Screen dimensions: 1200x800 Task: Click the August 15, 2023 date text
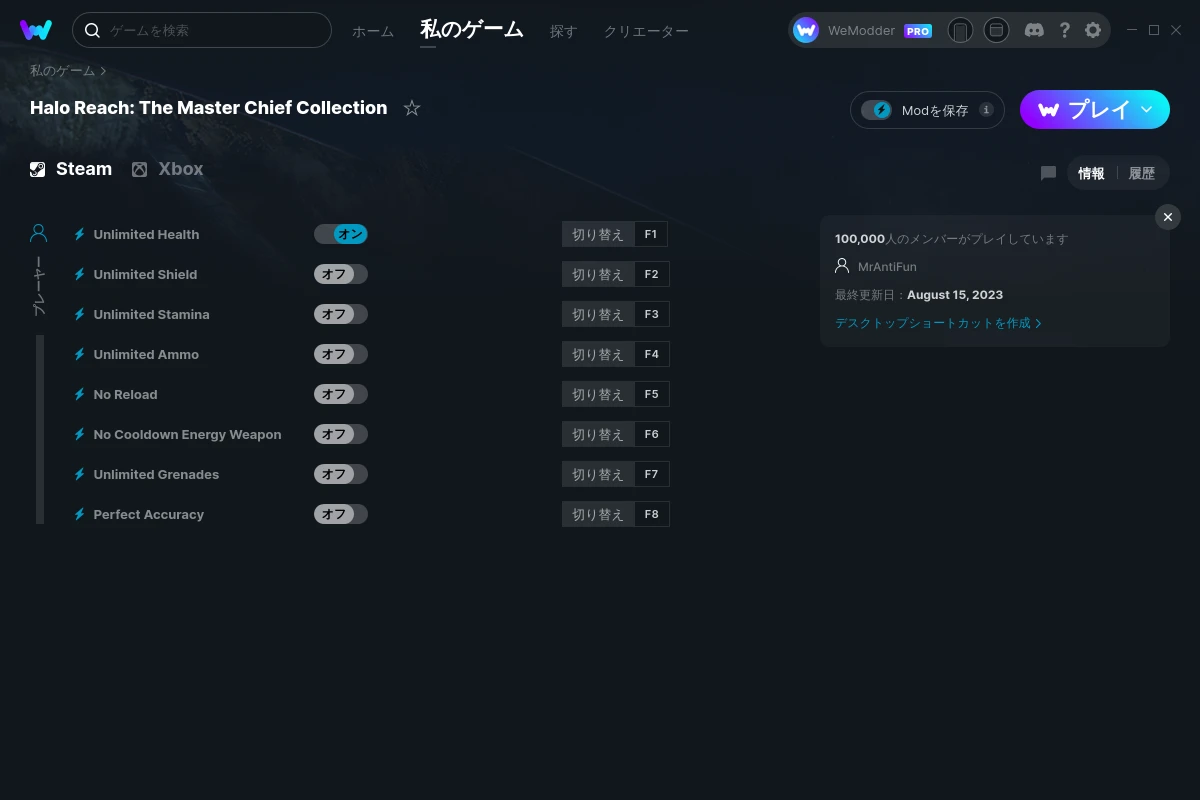(955, 295)
